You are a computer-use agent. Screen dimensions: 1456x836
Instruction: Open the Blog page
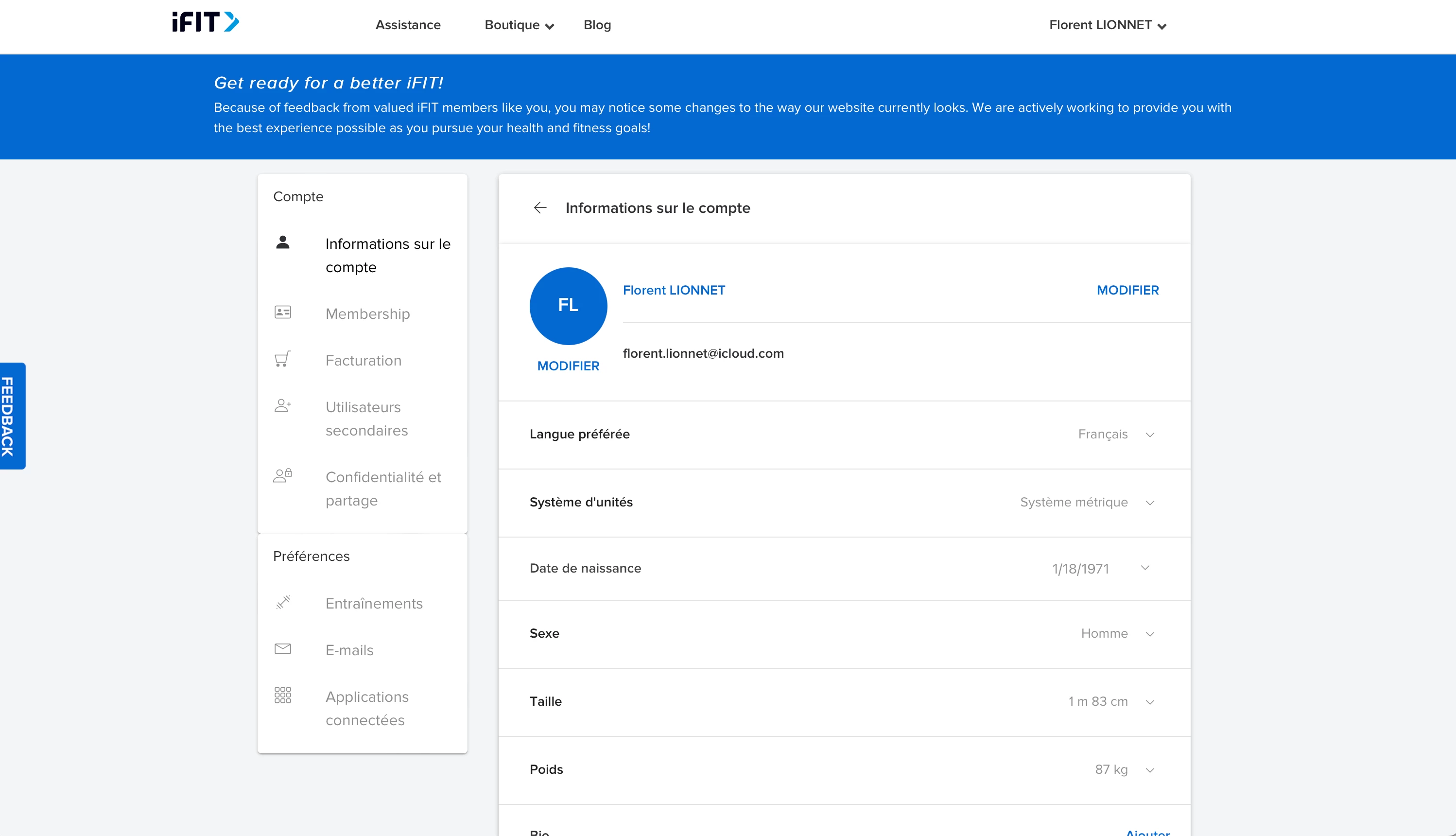tap(597, 25)
